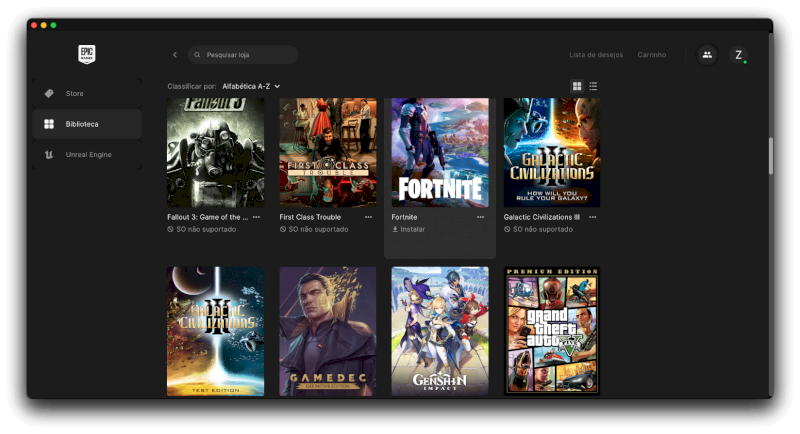
Task: Click the Unreal Engine logo icon
Action: coord(49,155)
